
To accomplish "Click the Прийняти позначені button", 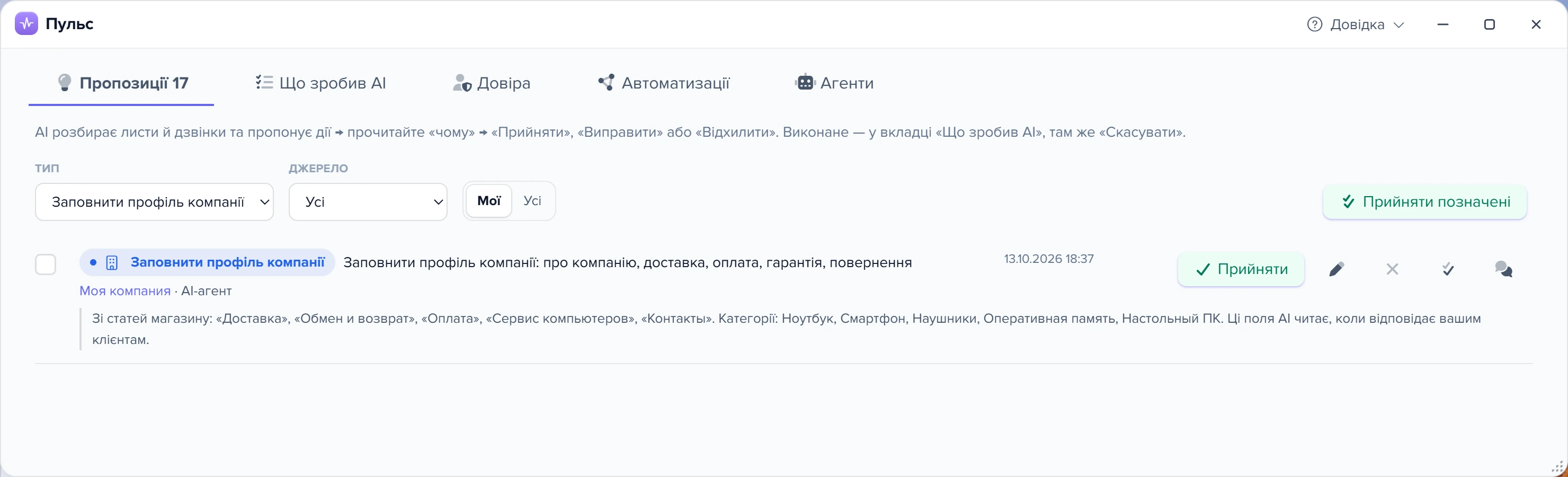I will (x=1424, y=201).
